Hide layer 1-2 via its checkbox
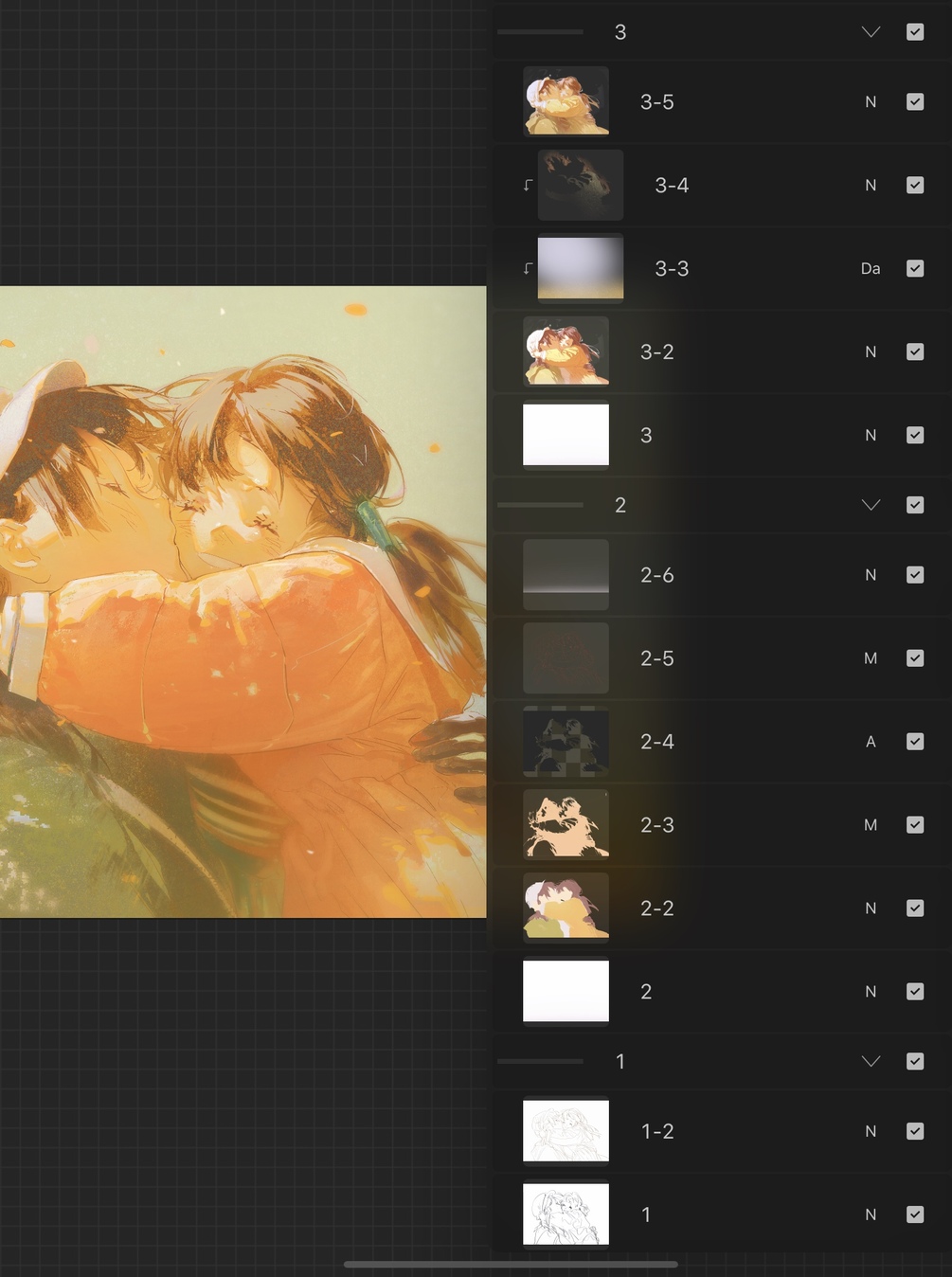Image resolution: width=952 pixels, height=1277 pixels. point(915,1131)
